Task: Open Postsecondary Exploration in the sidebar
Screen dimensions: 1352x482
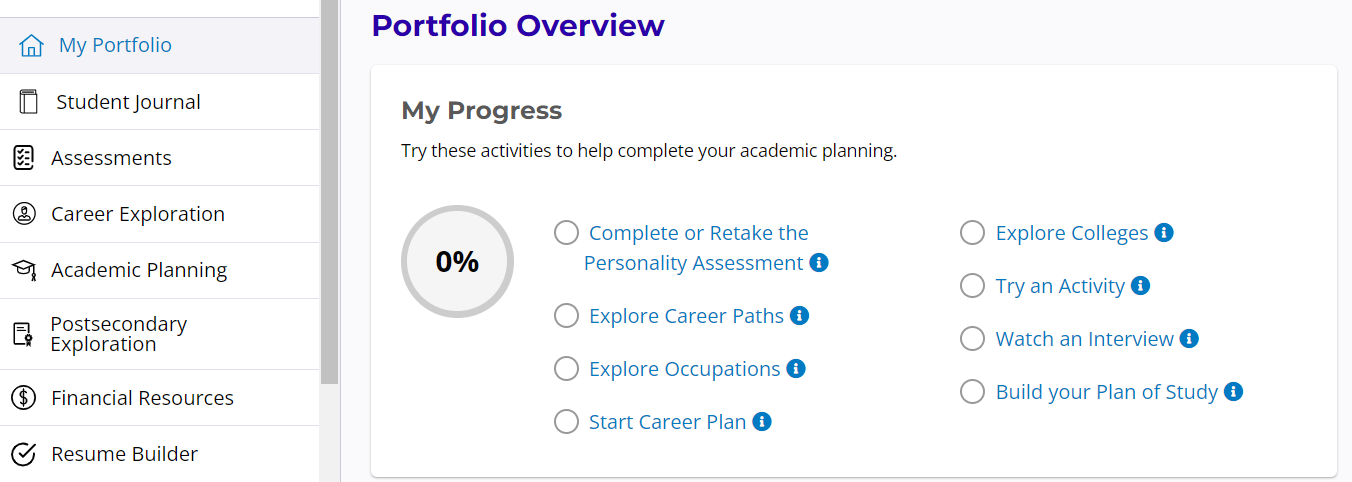Action: point(118,334)
